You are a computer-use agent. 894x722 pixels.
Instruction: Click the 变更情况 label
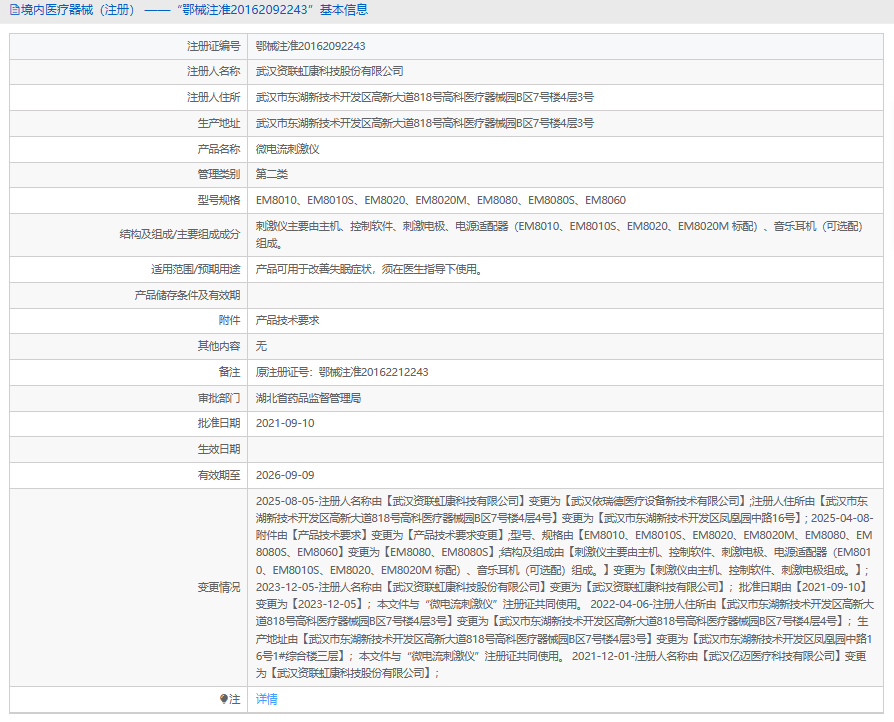pos(218,587)
